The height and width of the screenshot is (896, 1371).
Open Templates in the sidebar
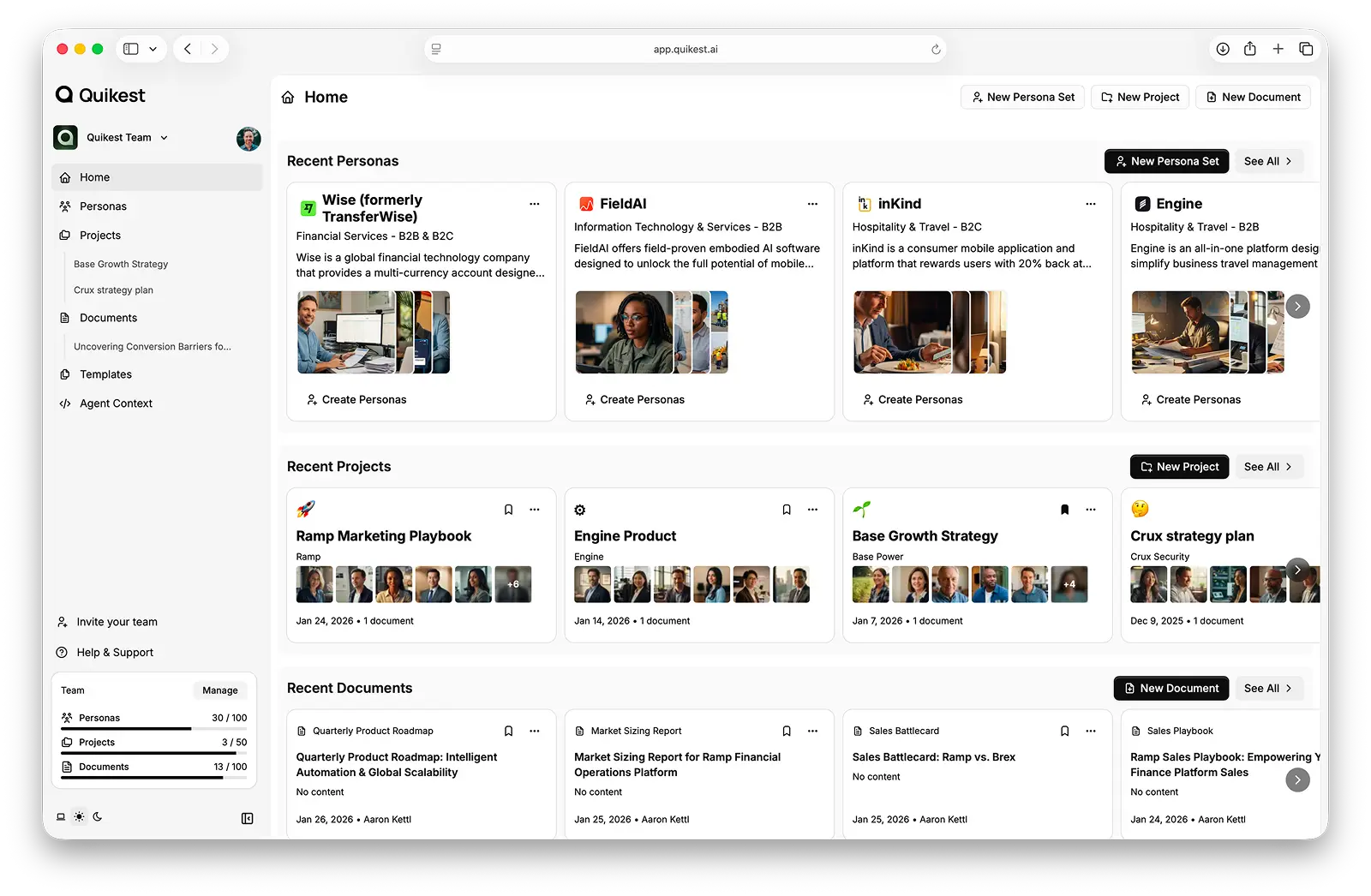coord(157,374)
